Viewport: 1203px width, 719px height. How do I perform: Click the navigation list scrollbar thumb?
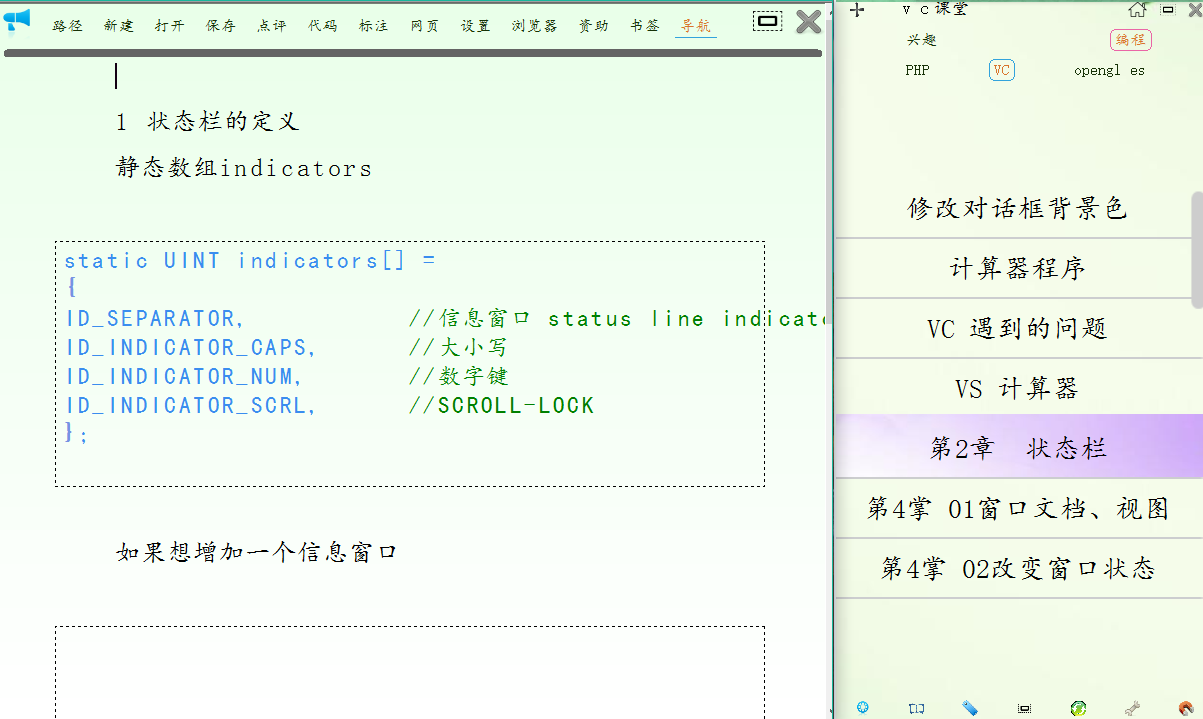click(x=1197, y=248)
